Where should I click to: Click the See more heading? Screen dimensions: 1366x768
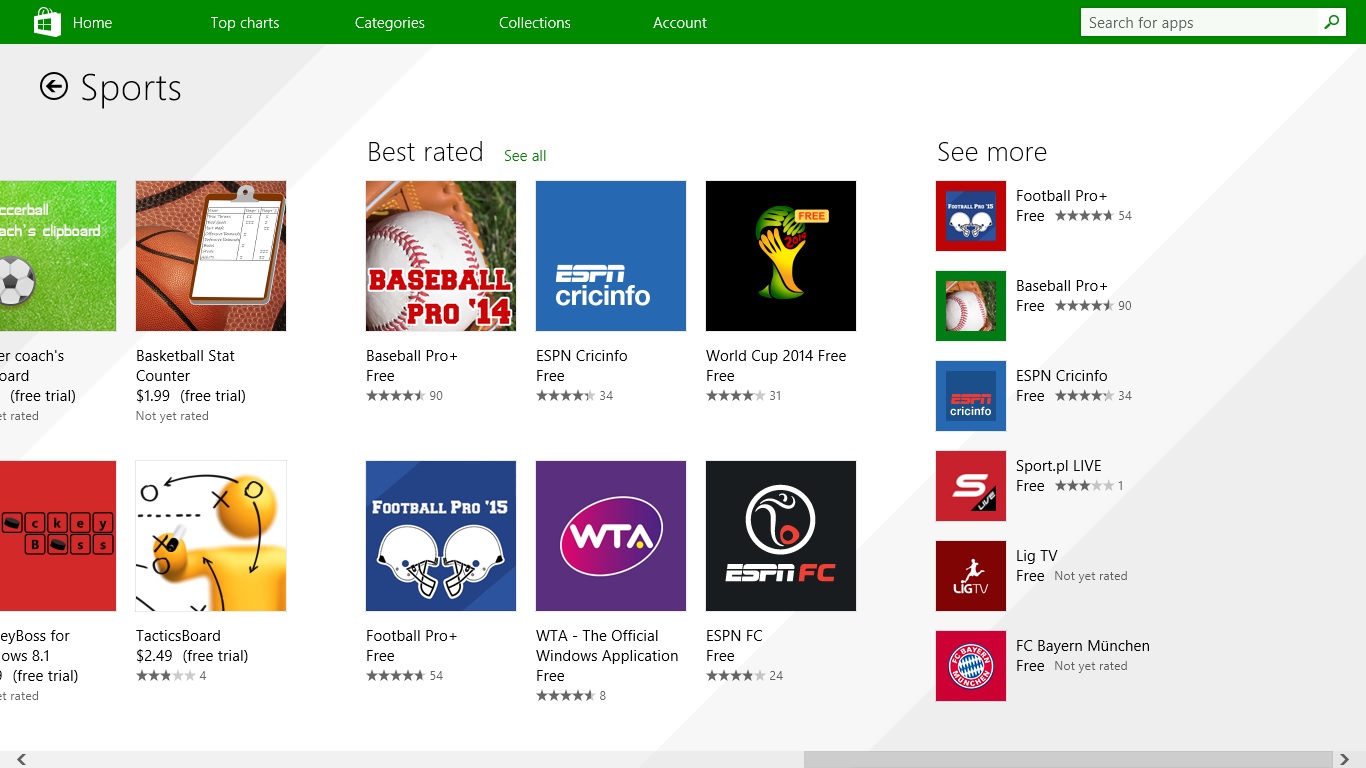(x=992, y=152)
